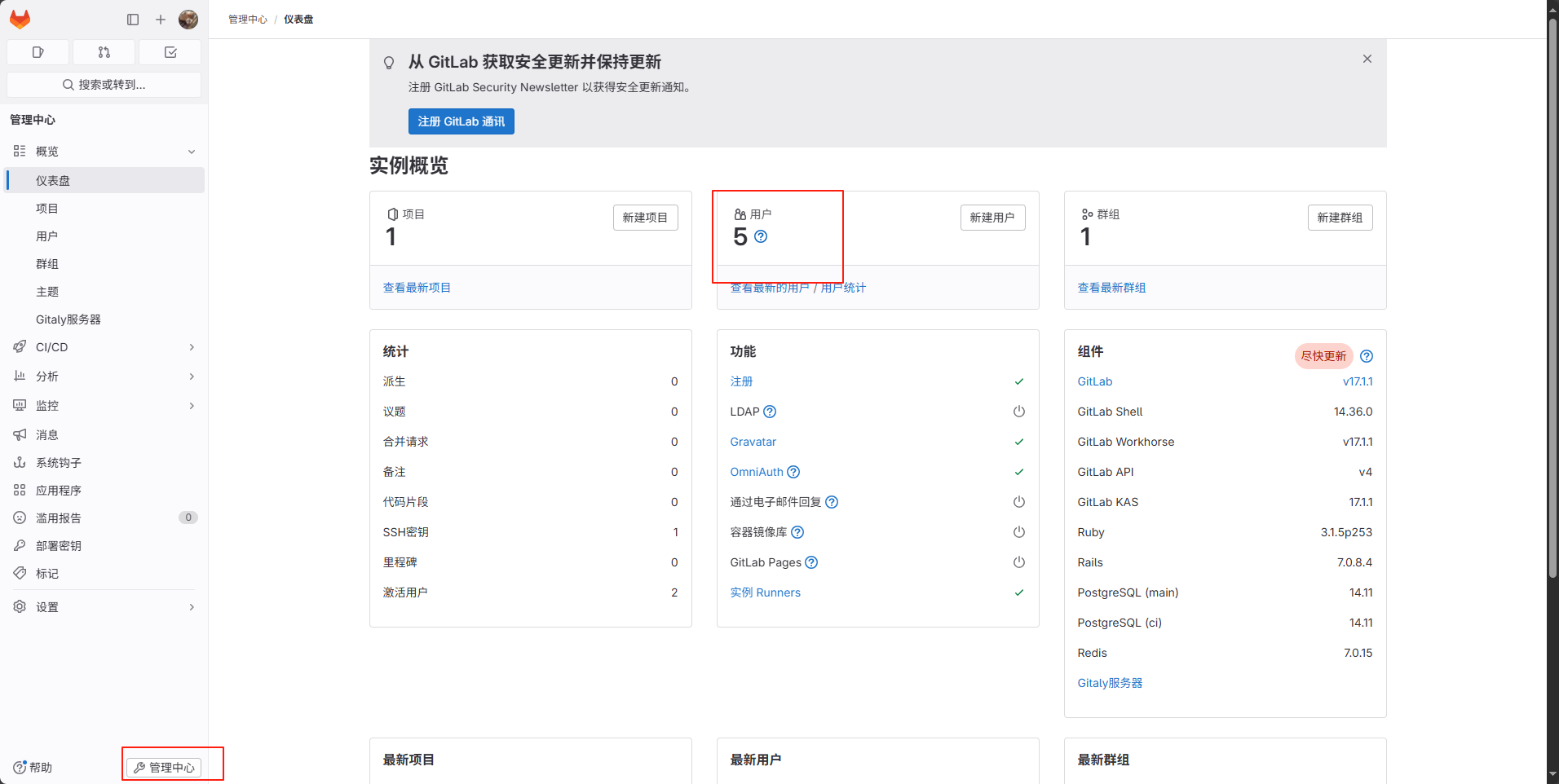Expand the 分析 sidebar section

pos(104,377)
